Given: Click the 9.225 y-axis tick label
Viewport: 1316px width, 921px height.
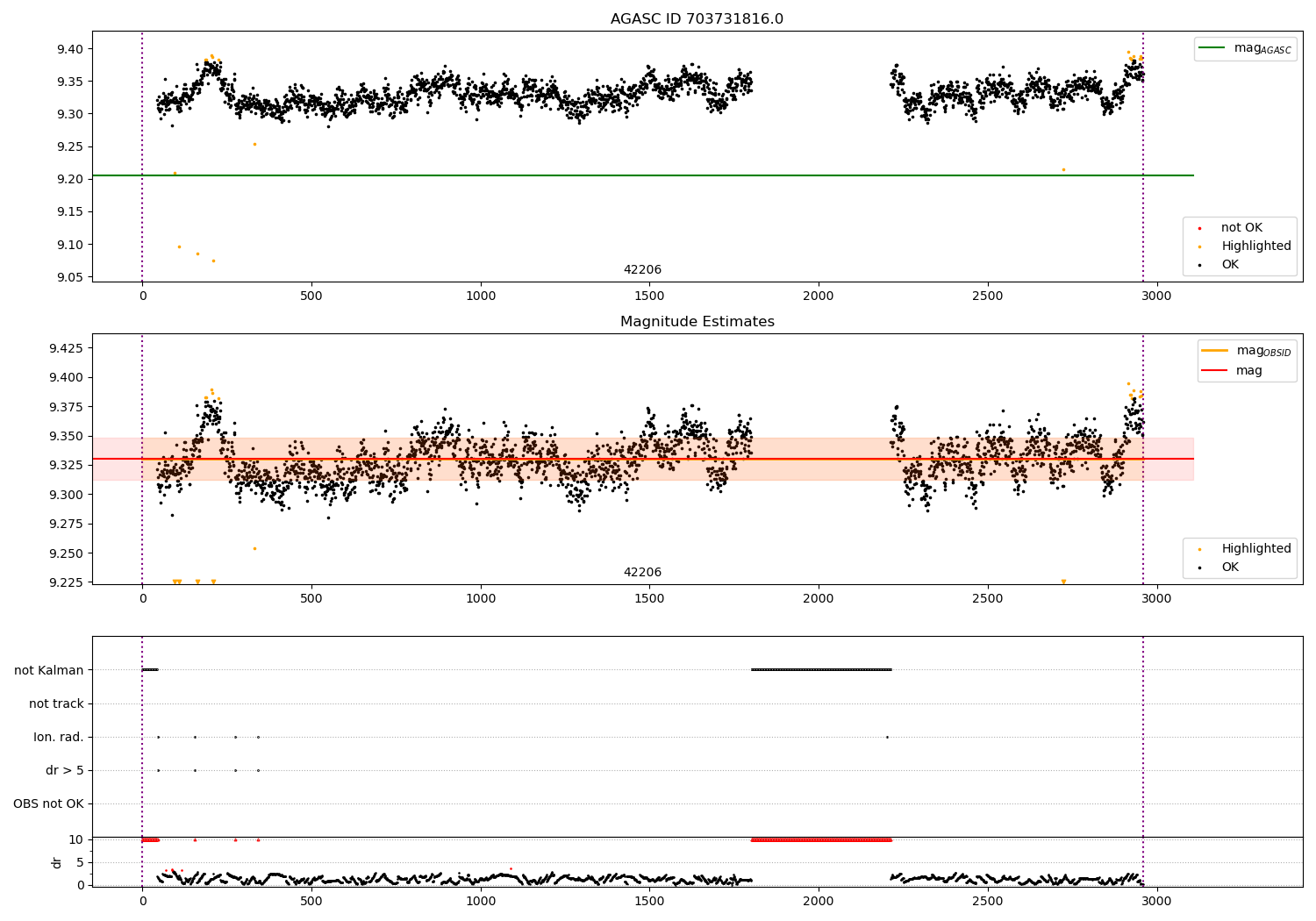Looking at the screenshot, I should click(x=65, y=582).
